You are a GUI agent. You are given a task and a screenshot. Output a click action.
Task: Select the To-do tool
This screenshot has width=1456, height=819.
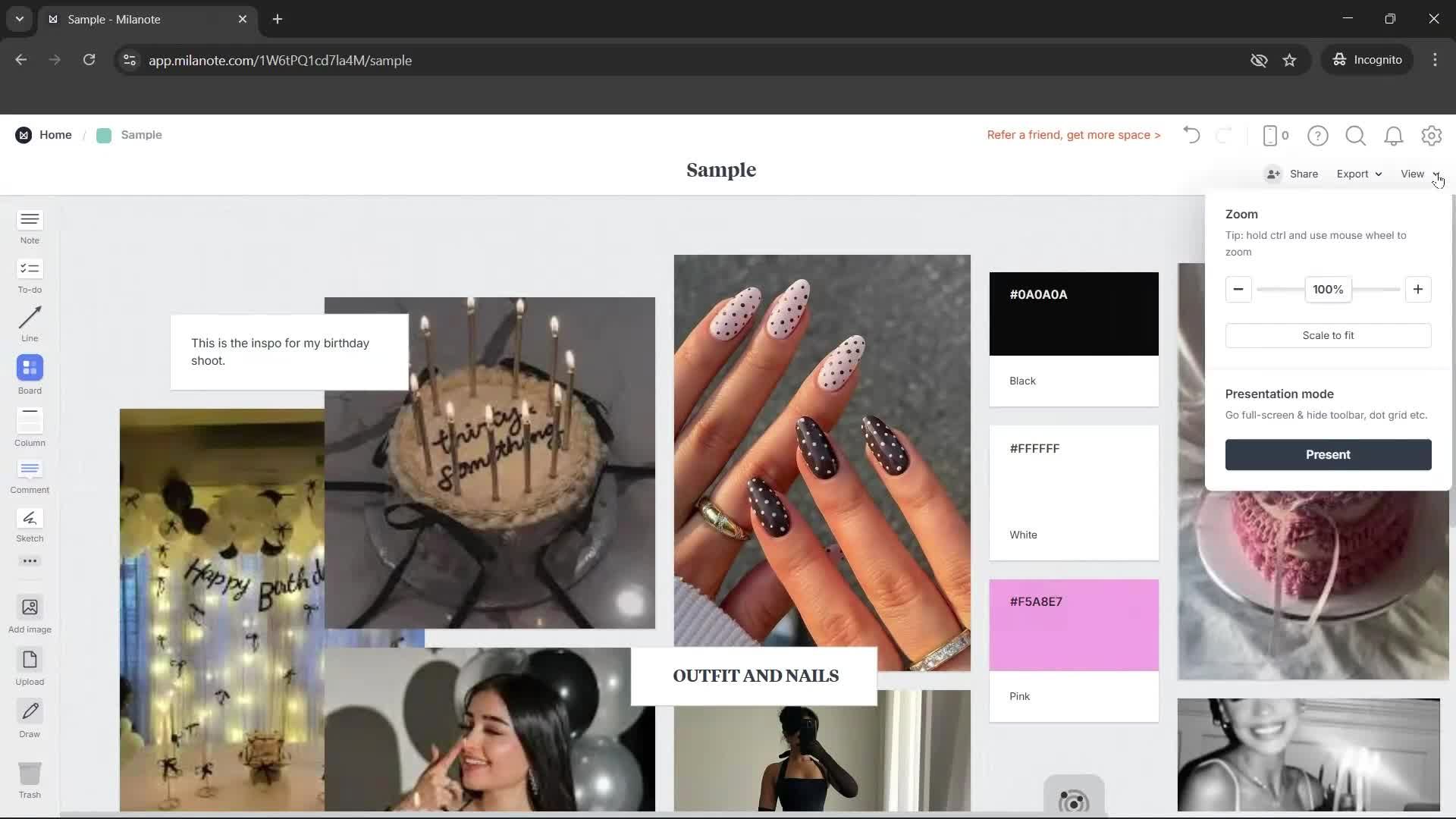(x=30, y=275)
